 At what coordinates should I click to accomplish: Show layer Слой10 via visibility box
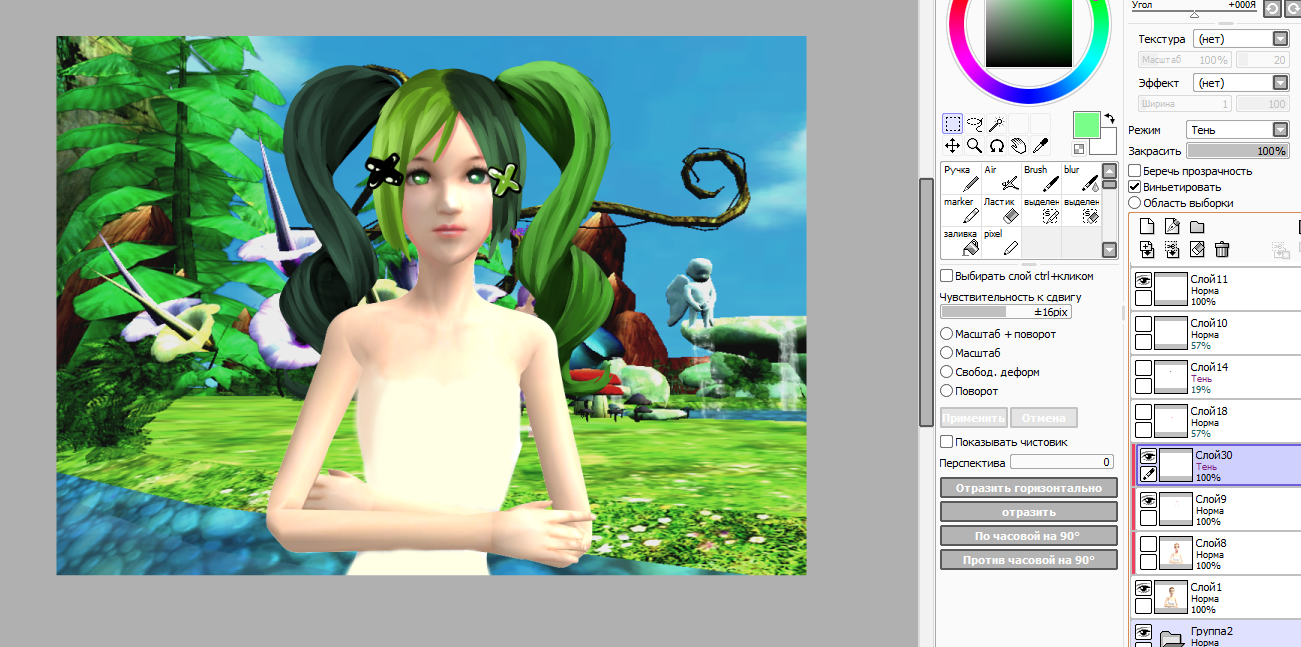[x=1144, y=325]
